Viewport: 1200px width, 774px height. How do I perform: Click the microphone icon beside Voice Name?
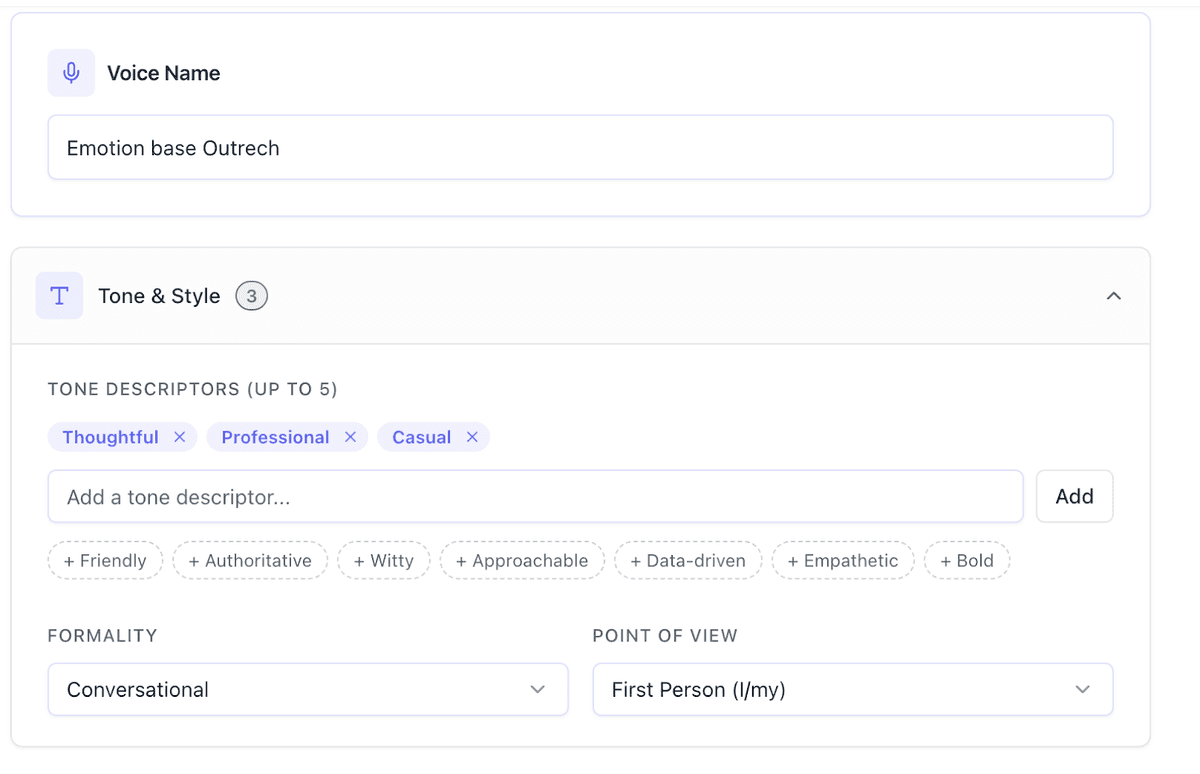point(71,73)
